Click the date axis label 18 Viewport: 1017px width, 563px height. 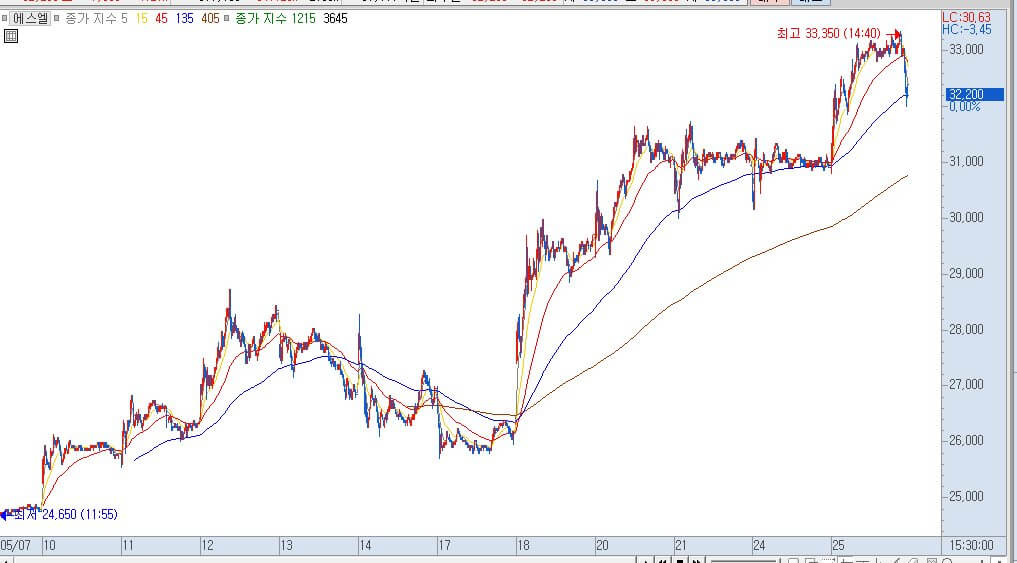coord(523,545)
